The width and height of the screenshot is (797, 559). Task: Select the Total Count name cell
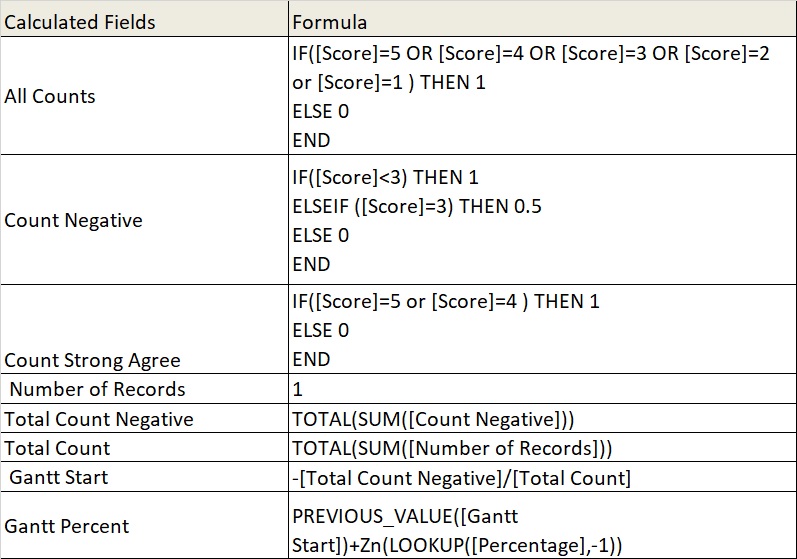(57, 448)
